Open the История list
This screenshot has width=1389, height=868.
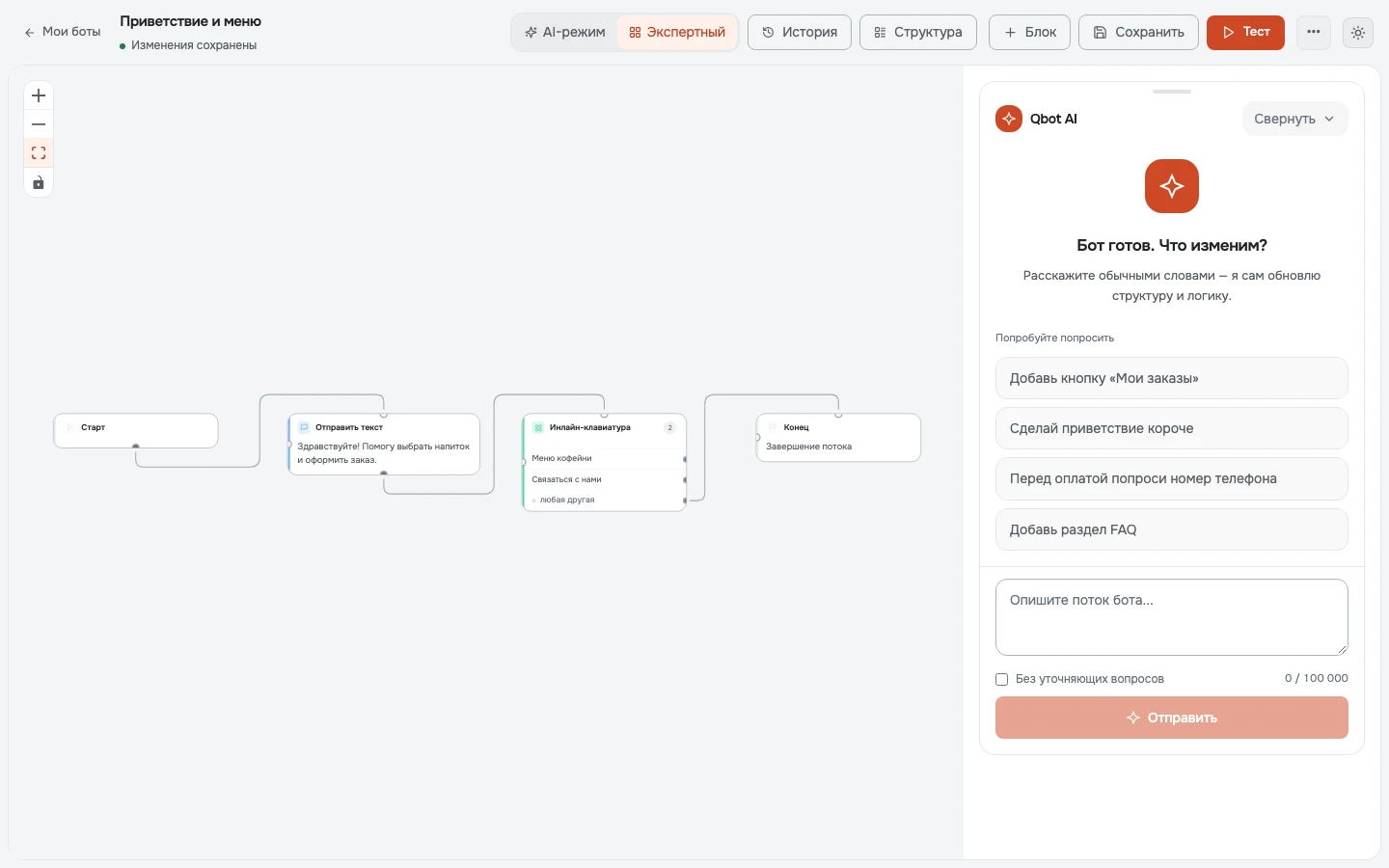(x=800, y=32)
